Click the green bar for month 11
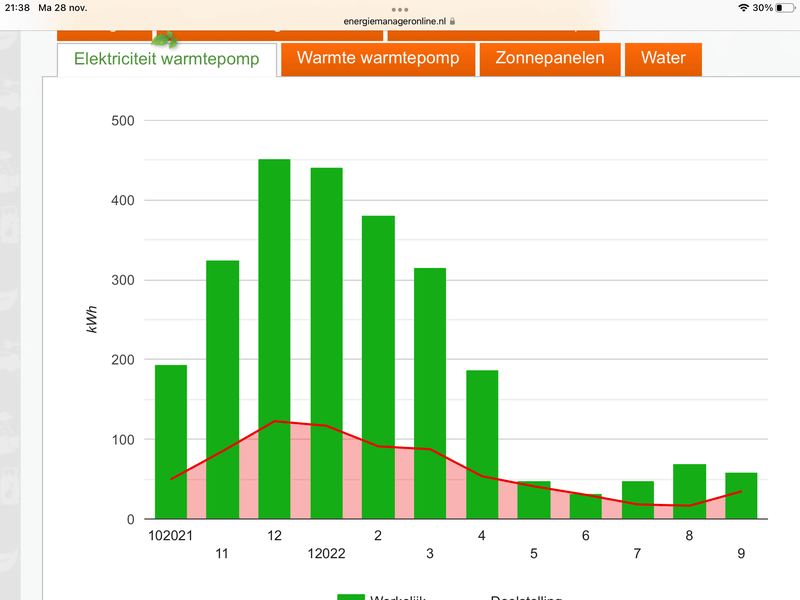 [x=222, y=390]
